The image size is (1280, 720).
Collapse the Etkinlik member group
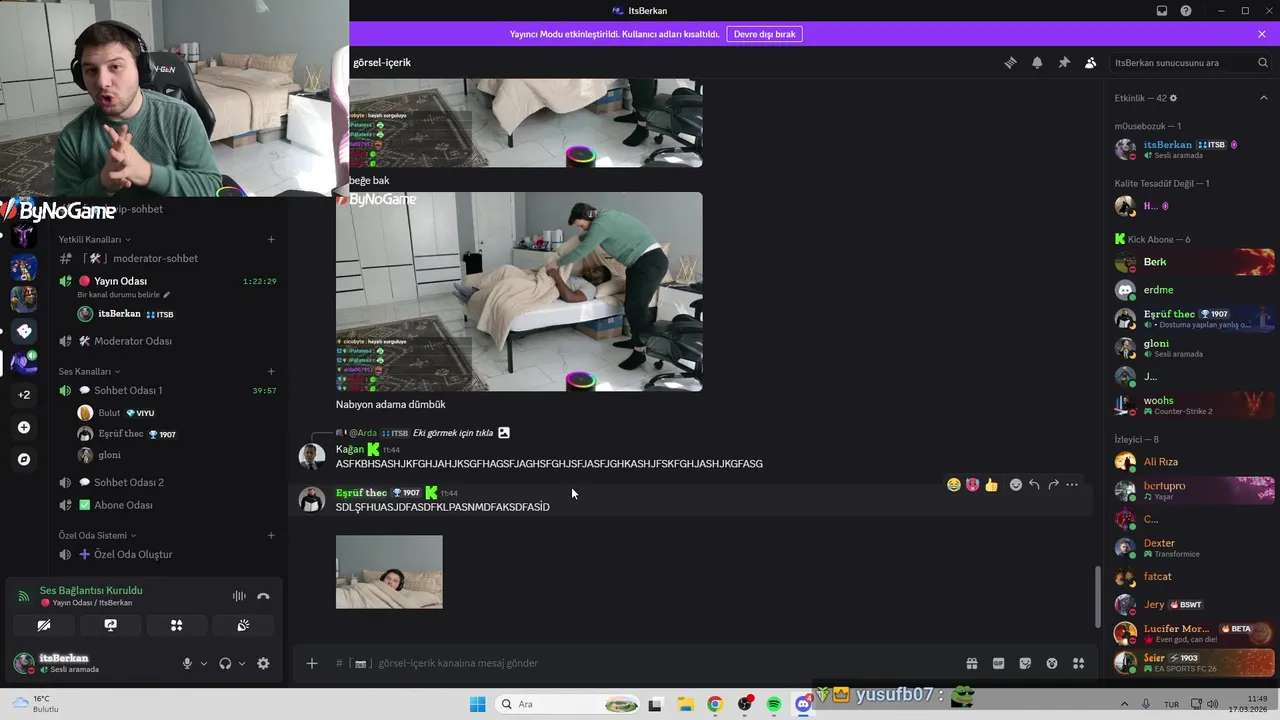(1264, 98)
